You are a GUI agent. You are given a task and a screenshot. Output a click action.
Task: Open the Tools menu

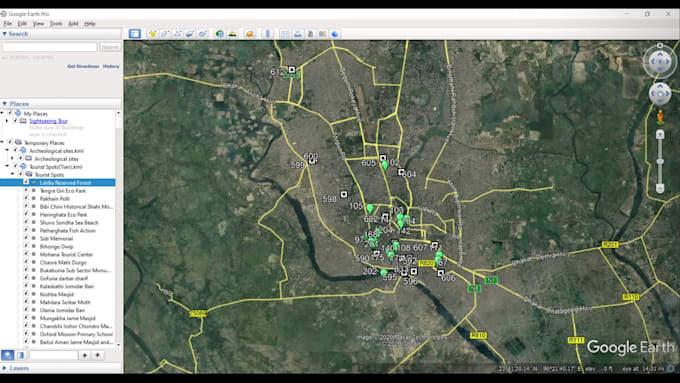click(56, 23)
